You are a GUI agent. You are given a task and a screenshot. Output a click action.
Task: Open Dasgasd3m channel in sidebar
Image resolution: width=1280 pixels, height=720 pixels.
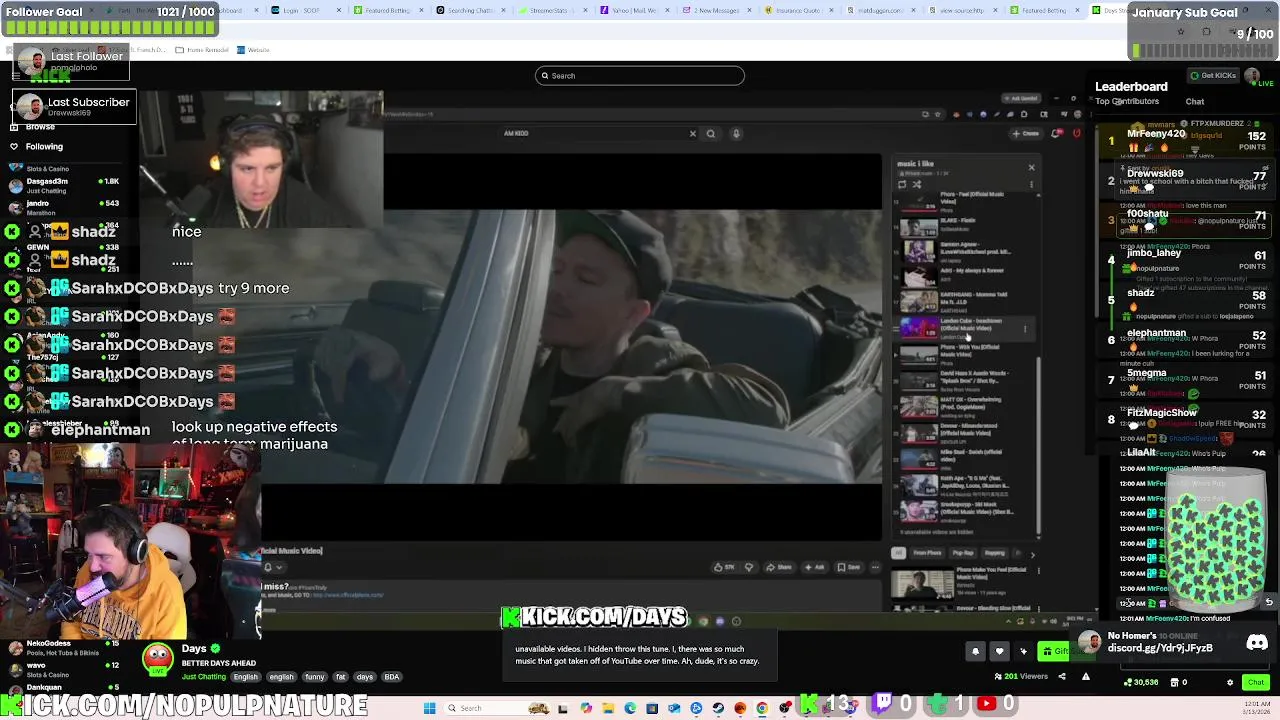tap(65, 185)
